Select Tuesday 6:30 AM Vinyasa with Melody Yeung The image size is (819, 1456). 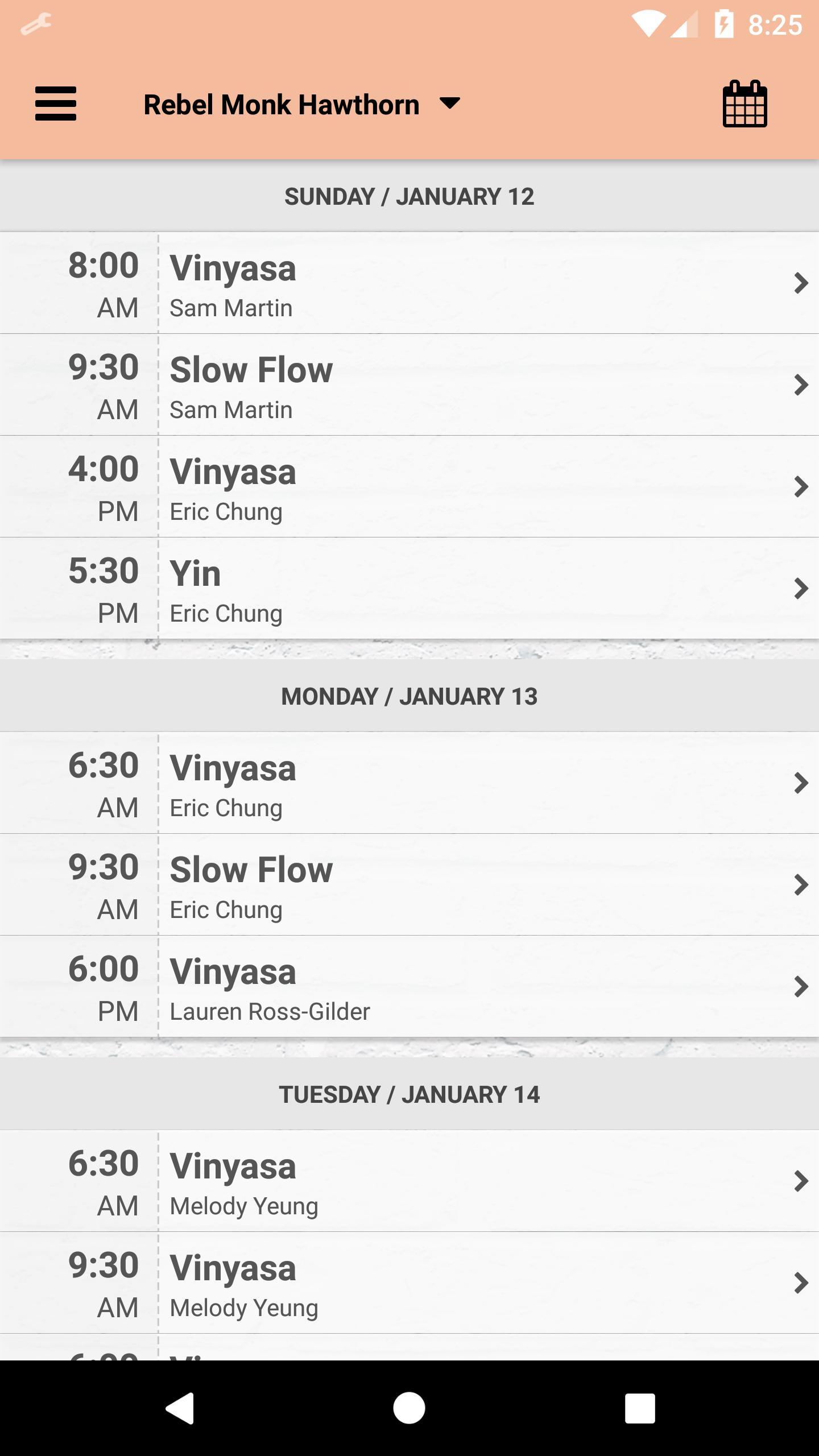[409, 1181]
